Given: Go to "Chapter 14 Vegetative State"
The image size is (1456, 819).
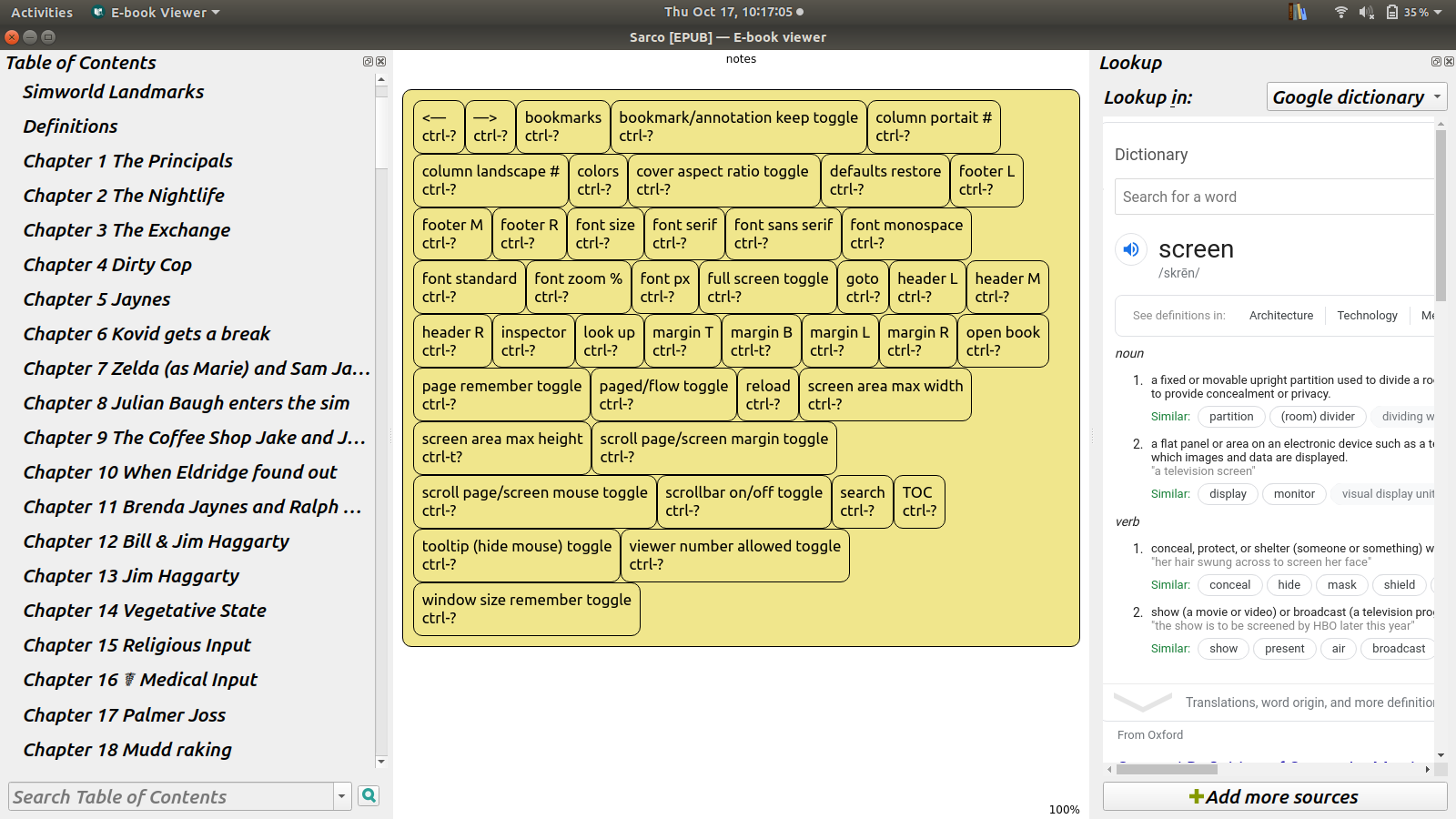Looking at the screenshot, I should [x=145, y=611].
